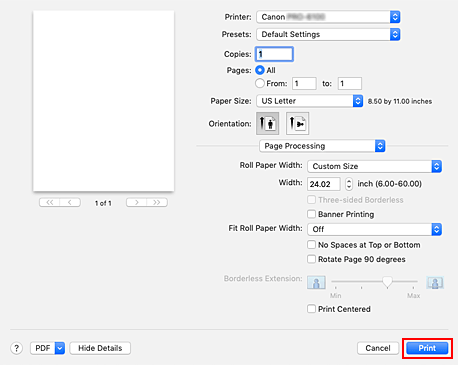Open the Page Processing options menu
458x365 pixels.
point(322,146)
